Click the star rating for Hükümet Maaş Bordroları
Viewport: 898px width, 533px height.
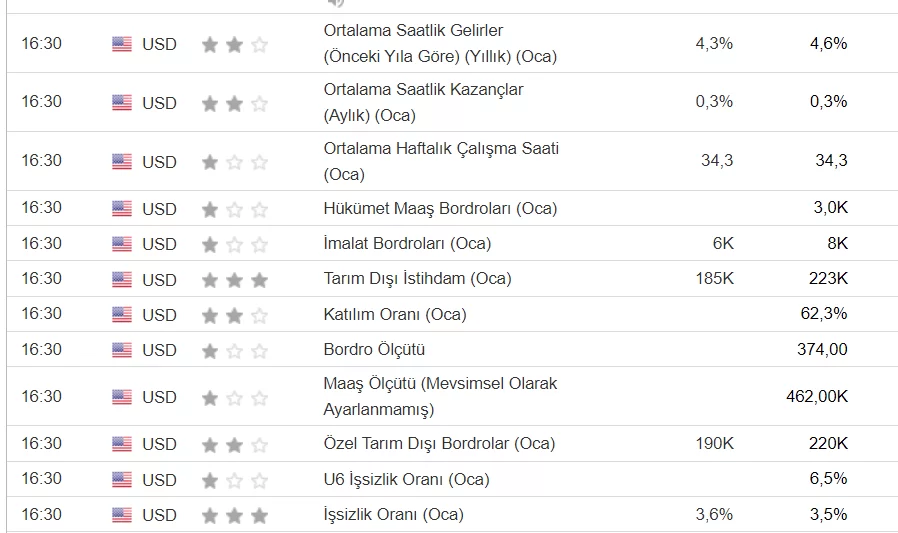pyautogui.click(x=235, y=209)
